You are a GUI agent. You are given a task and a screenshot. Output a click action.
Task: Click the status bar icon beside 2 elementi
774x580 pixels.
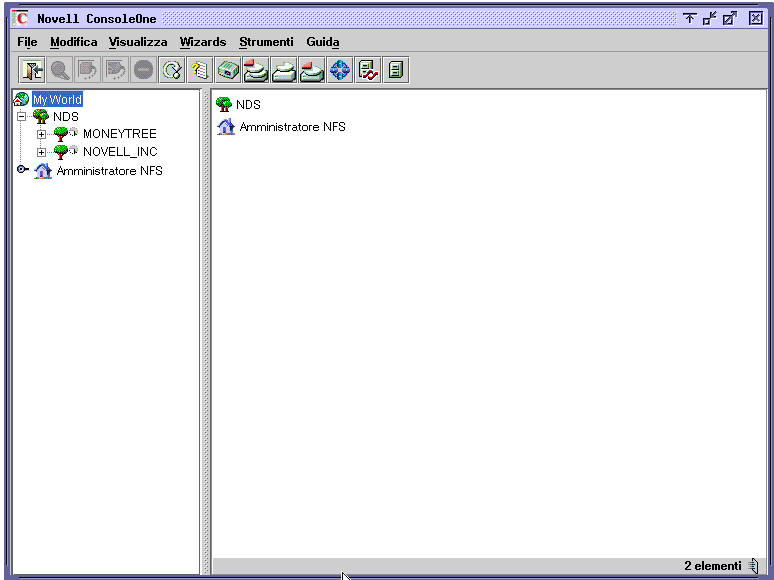pyautogui.click(x=753, y=566)
